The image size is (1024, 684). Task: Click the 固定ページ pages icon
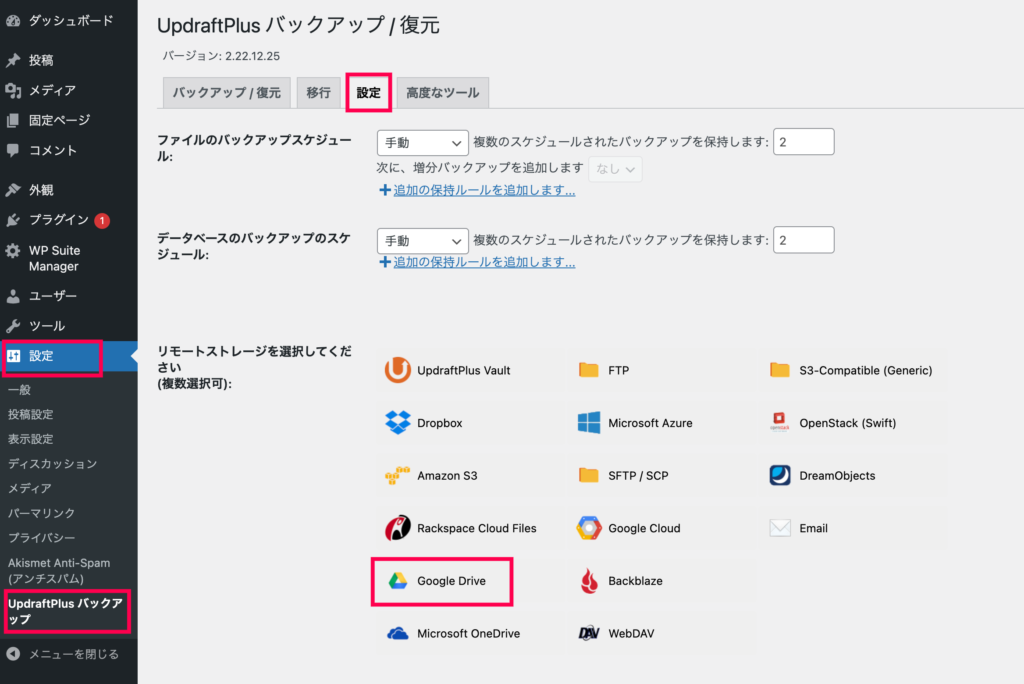pyautogui.click(x=13, y=120)
